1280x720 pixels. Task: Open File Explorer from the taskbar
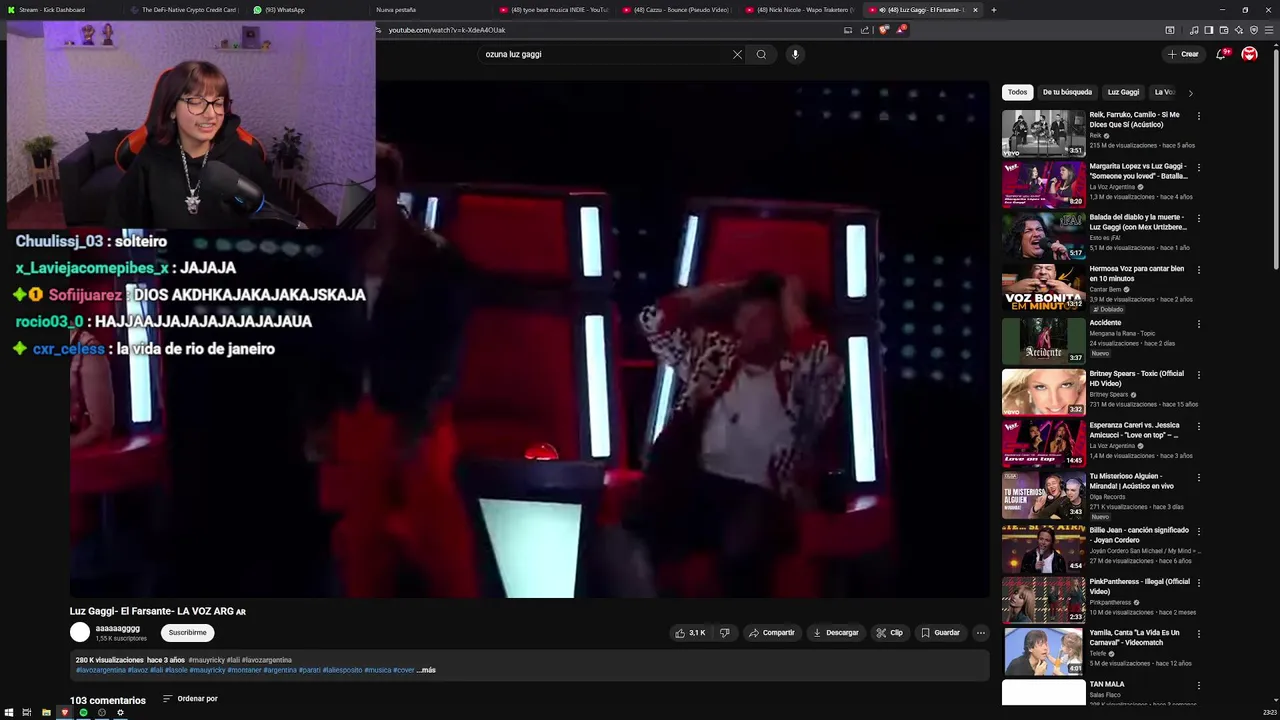[46, 712]
